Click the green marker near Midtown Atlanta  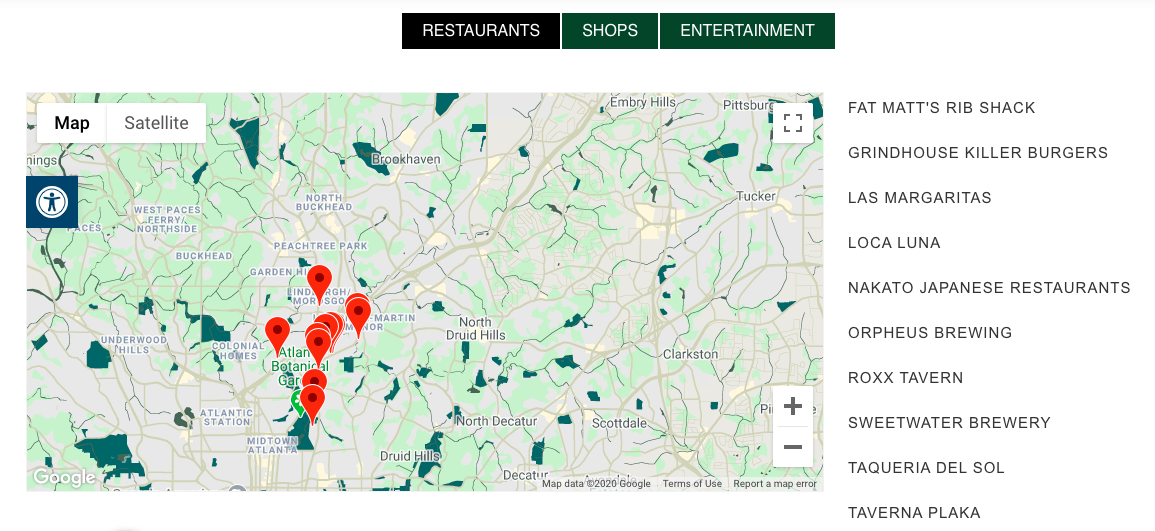pos(298,404)
